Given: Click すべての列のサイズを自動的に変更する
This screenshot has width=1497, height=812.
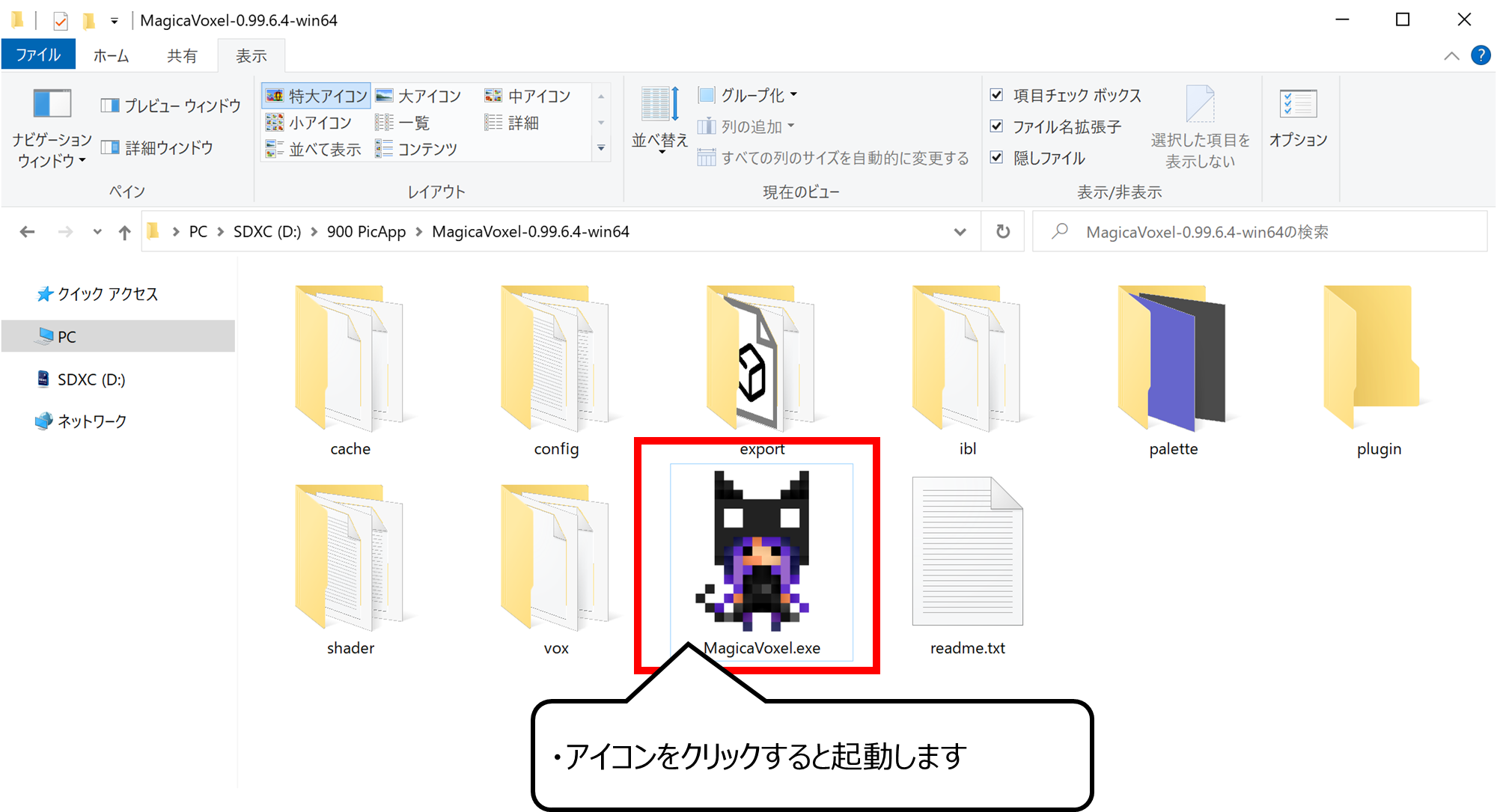Looking at the screenshot, I should coord(833,158).
